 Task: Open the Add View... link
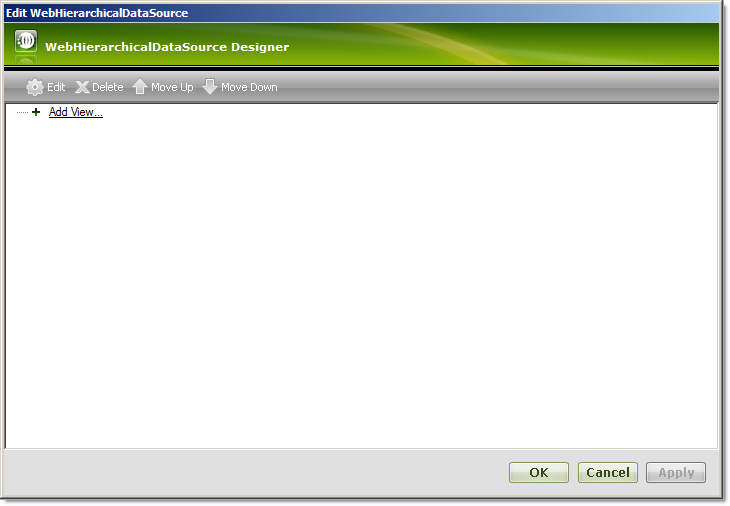[75, 112]
